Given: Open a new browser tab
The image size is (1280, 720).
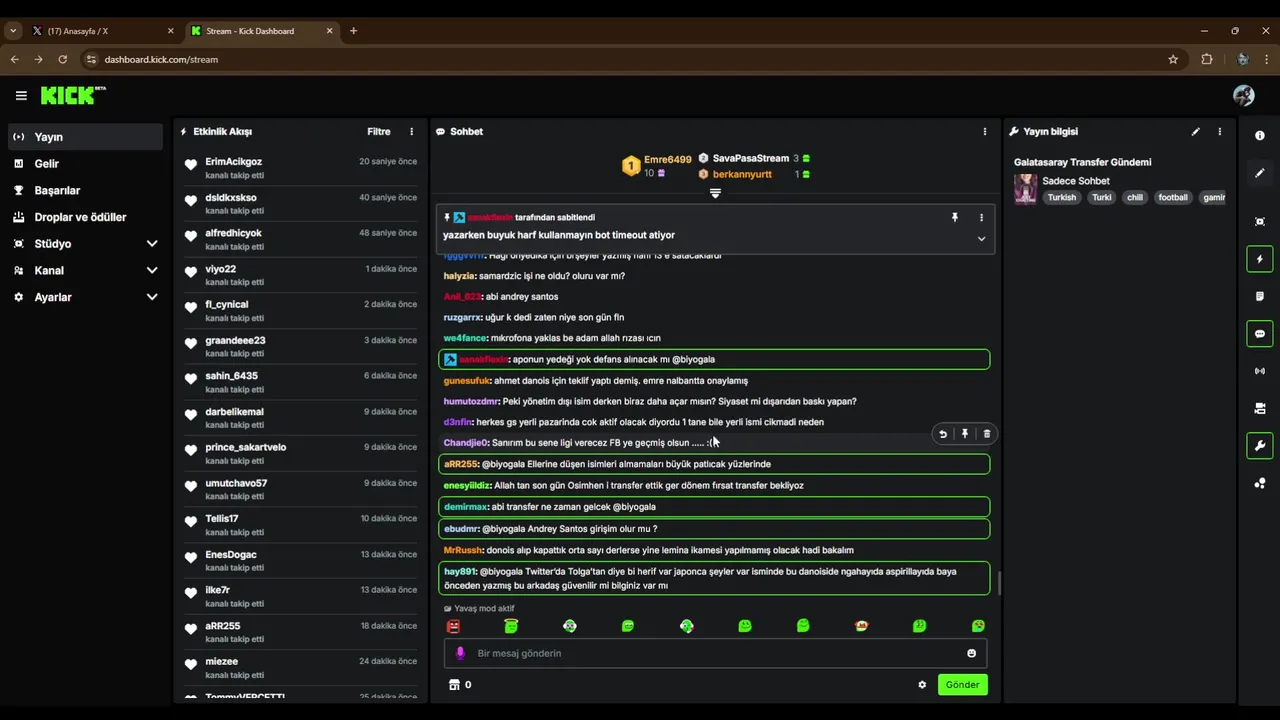Looking at the screenshot, I should pos(353,31).
